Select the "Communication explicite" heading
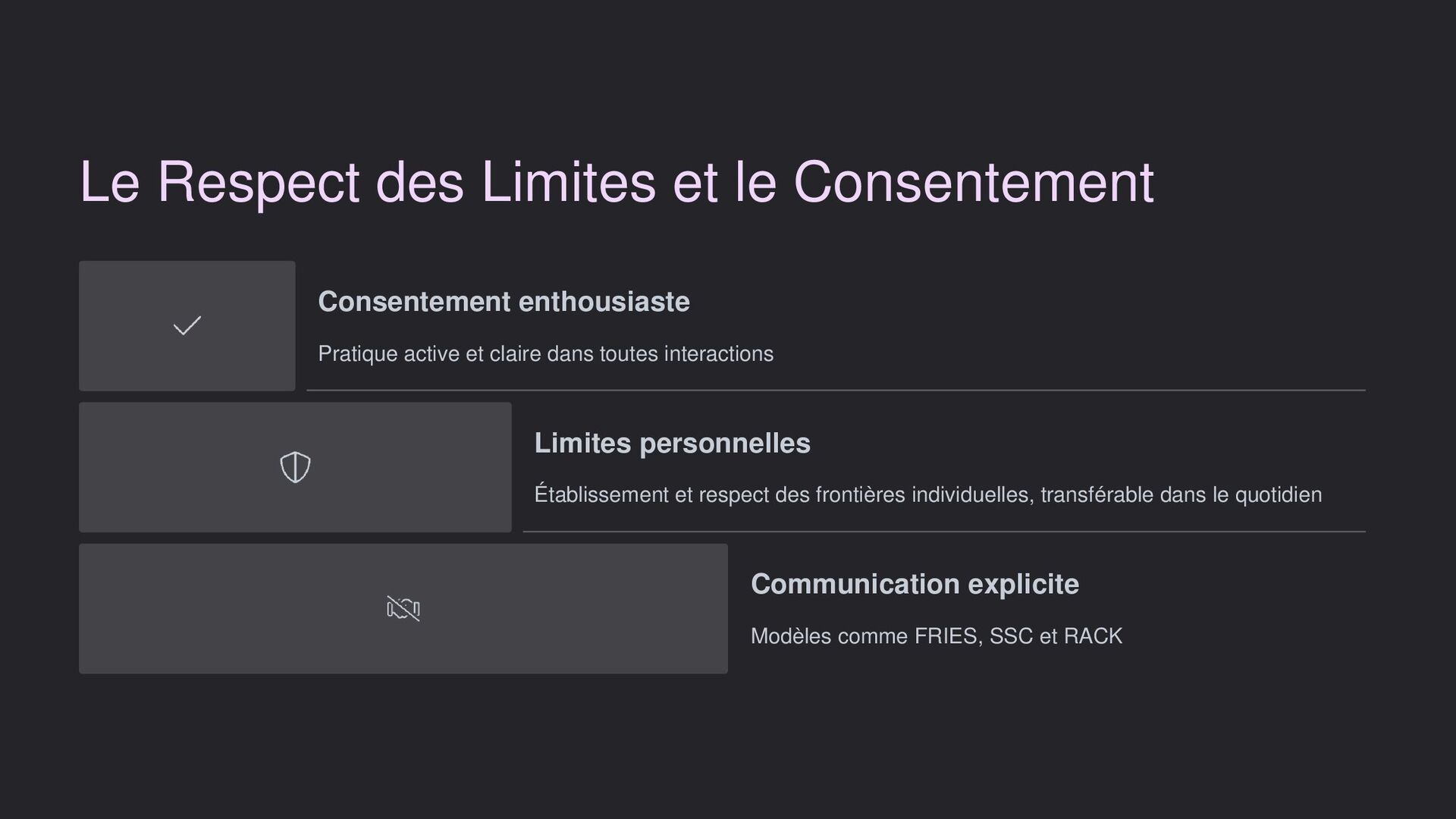1456x819 pixels. pyautogui.click(x=915, y=584)
